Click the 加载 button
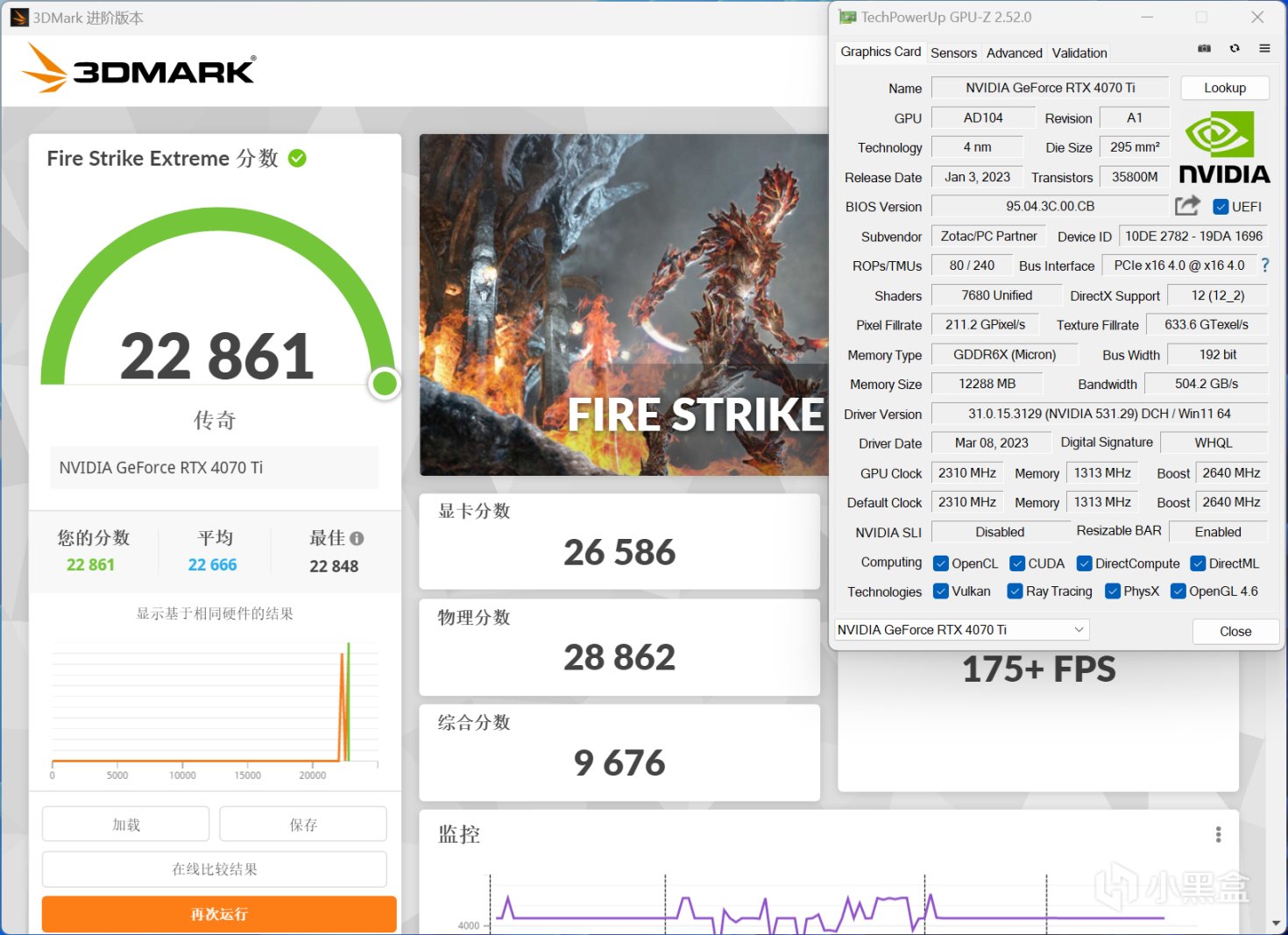 [126, 825]
